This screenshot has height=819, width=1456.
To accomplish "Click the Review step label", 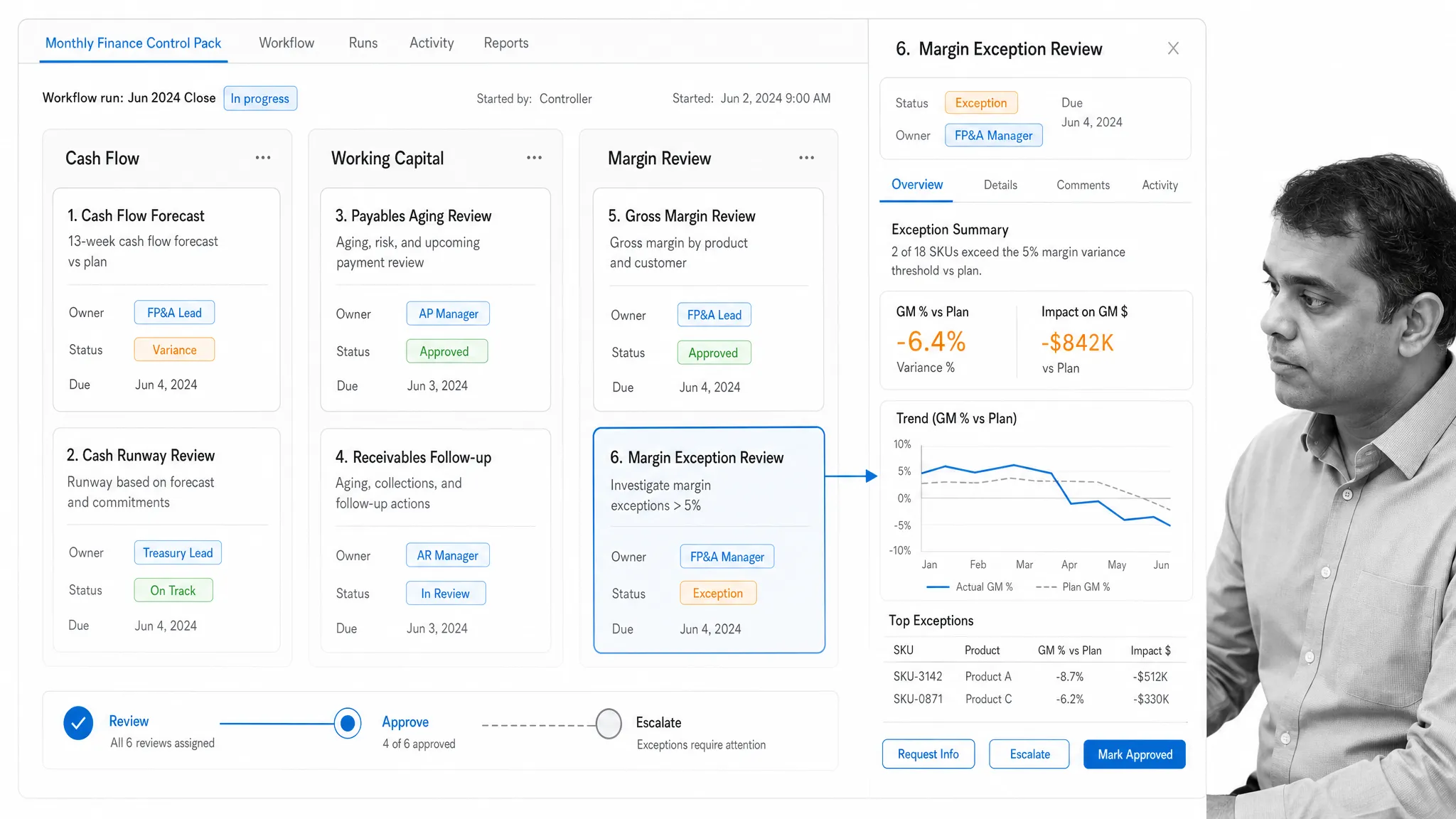I will pyautogui.click(x=129, y=721).
